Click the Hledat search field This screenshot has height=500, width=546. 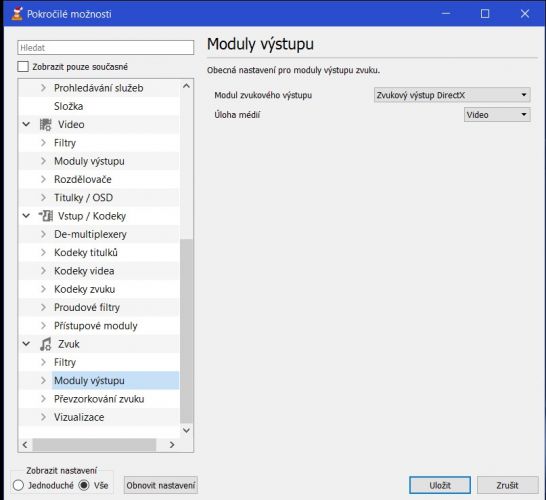(106, 47)
